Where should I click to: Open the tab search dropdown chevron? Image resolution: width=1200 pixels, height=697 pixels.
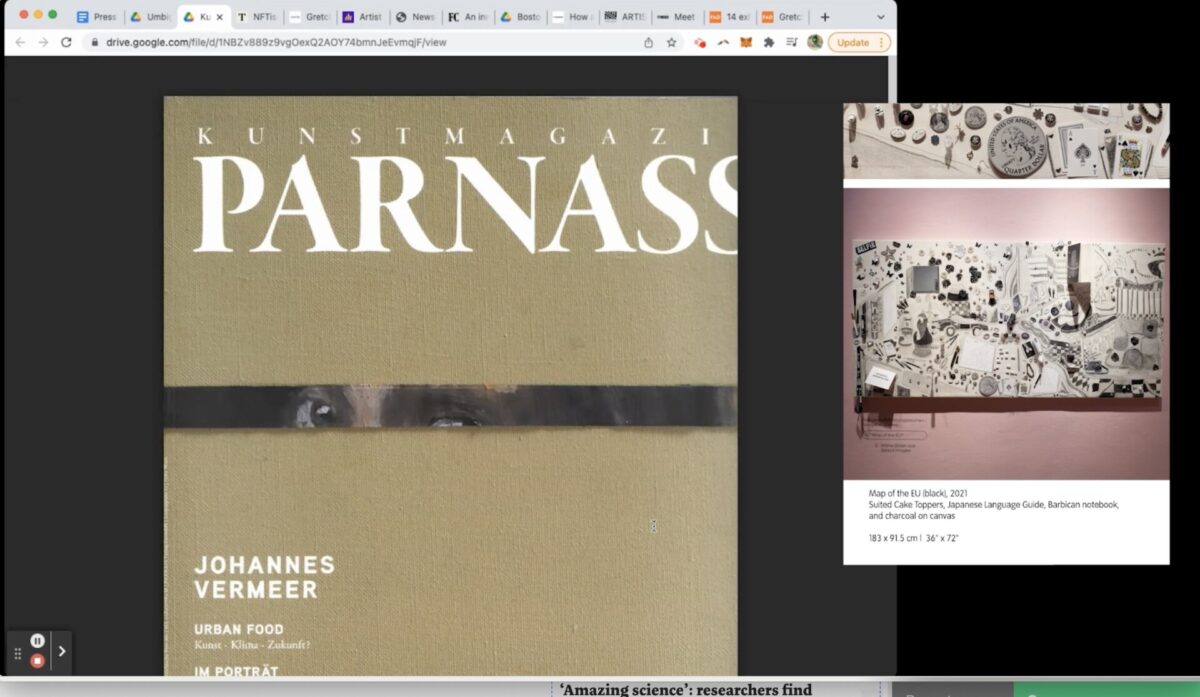click(x=880, y=17)
